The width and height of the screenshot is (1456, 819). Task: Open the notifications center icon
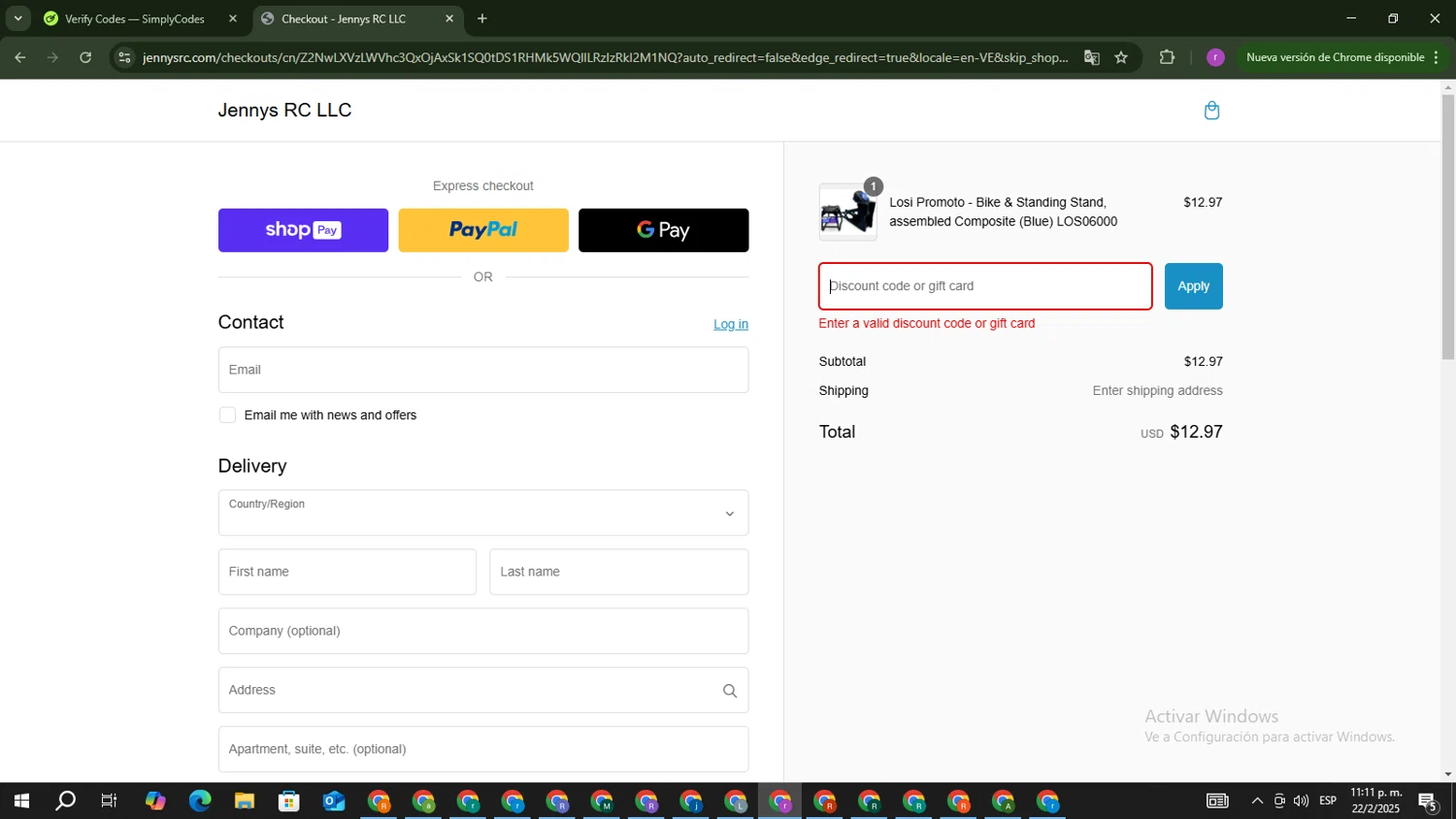[1428, 802]
